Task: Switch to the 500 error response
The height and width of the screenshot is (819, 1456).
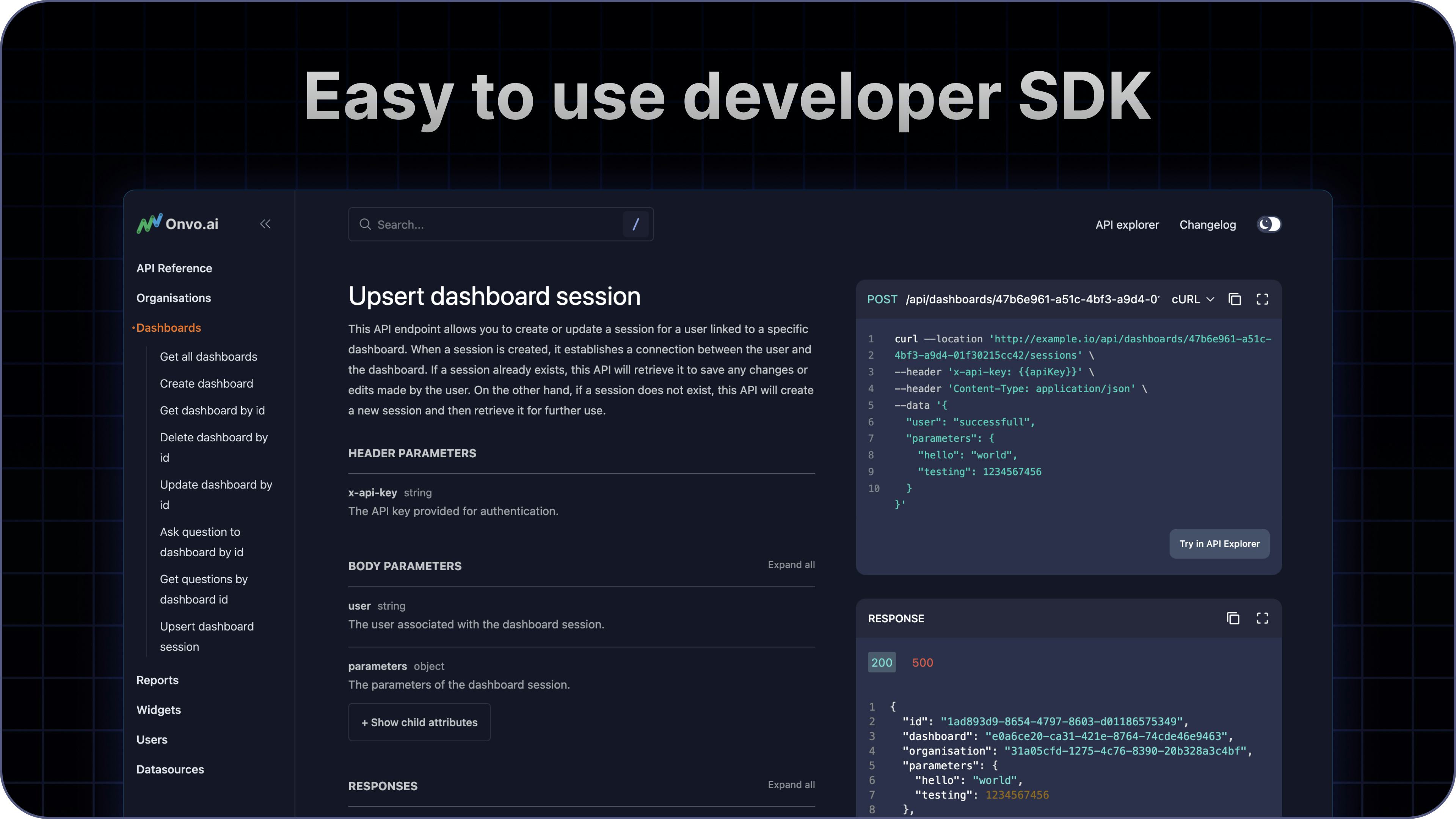Action: pyautogui.click(x=923, y=662)
